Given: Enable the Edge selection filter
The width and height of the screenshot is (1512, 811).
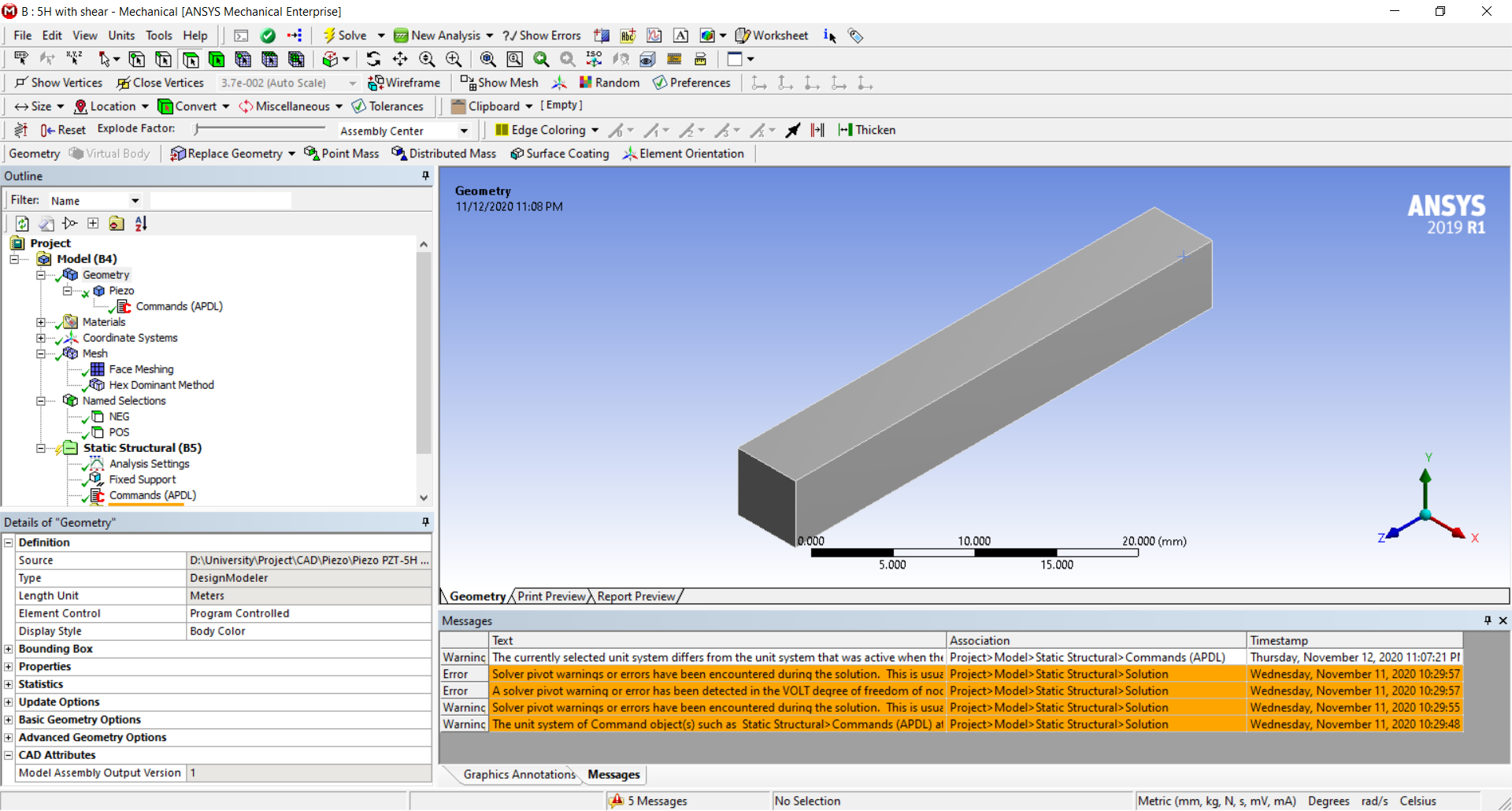Looking at the screenshot, I should [x=163, y=59].
